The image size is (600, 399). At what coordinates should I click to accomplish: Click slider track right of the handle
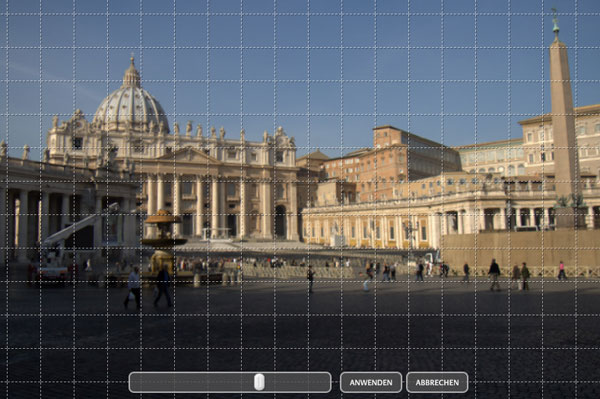tap(297, 382)
